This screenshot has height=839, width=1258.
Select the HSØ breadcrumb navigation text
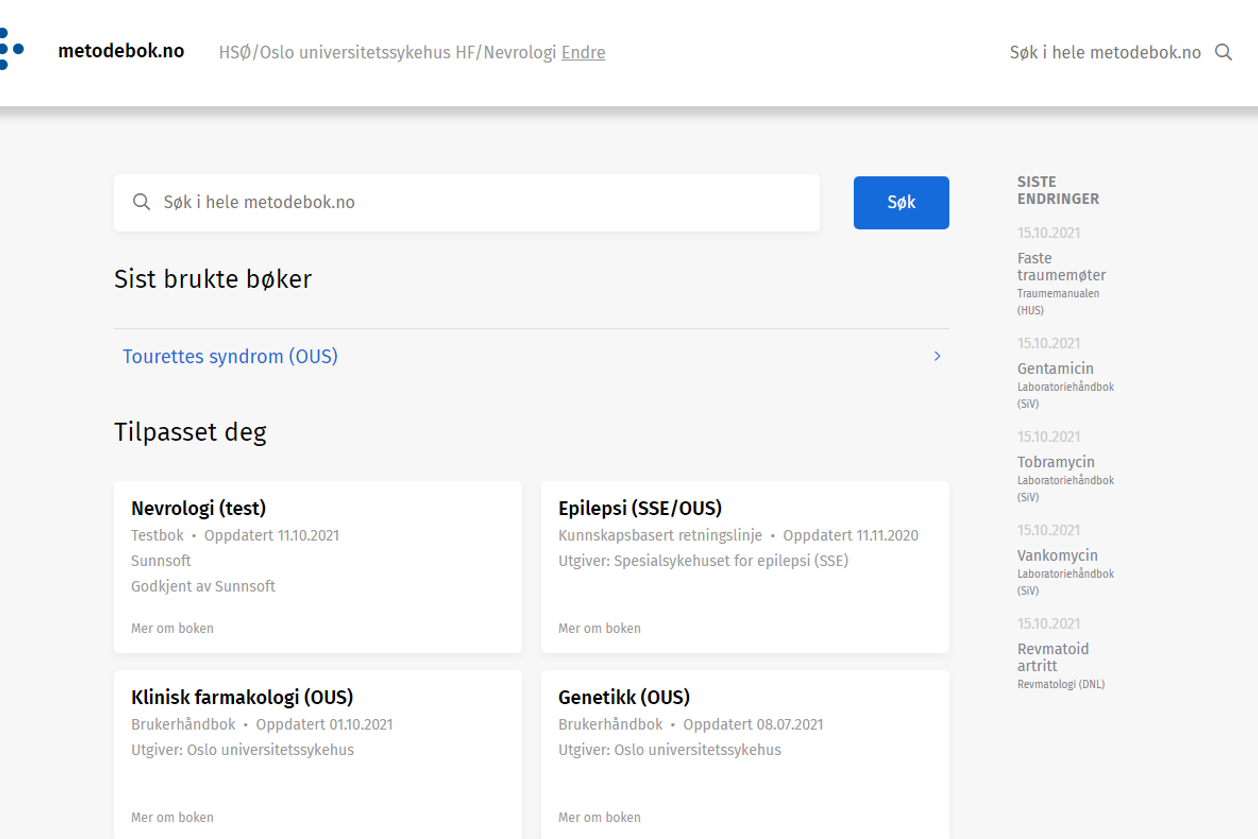tap(233, 52)
